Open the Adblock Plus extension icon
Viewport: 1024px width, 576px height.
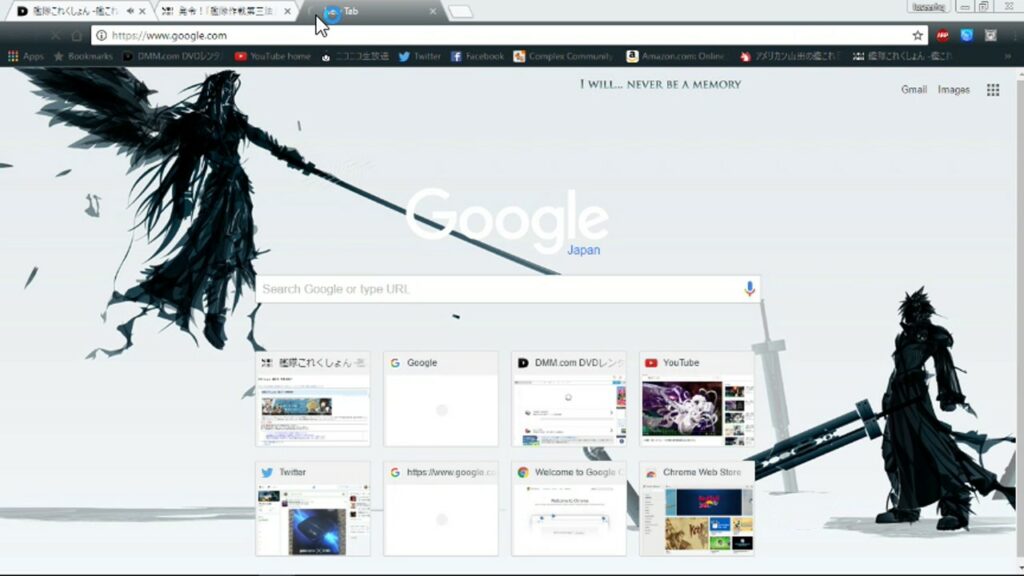click(x=943, y=35)
